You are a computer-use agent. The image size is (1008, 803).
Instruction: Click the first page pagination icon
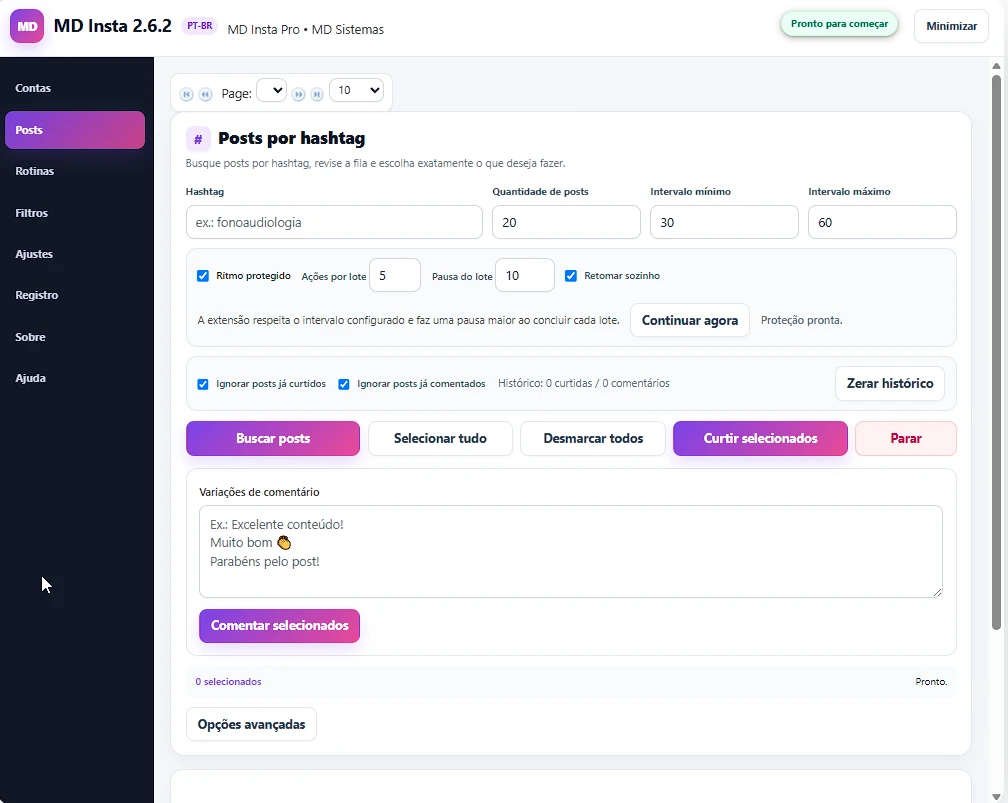tap(186, 95)
